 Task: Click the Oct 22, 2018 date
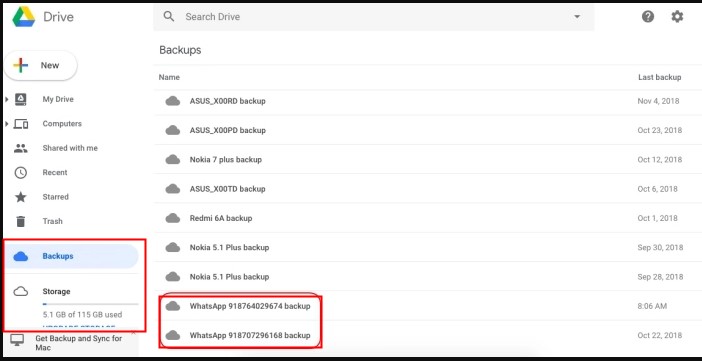click(659, 335)
